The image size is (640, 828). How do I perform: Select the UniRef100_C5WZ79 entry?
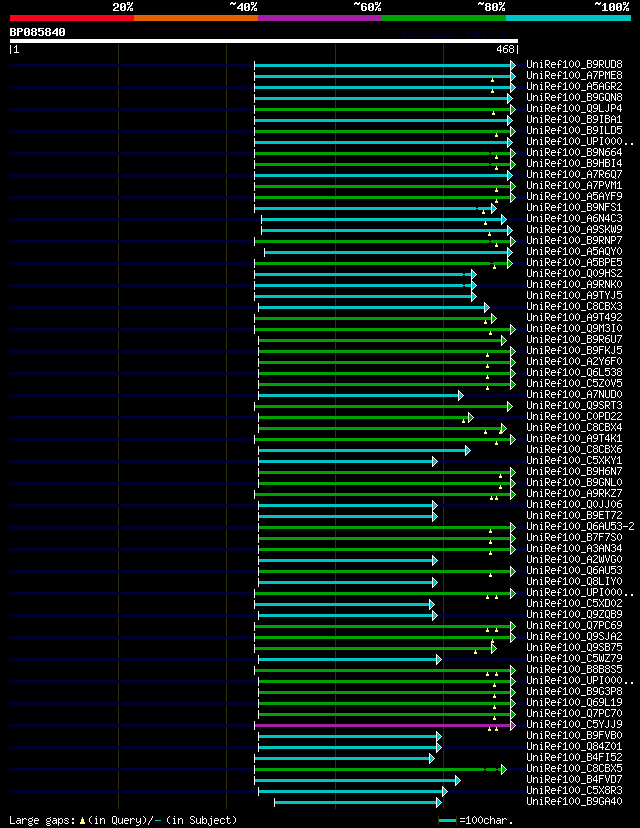click(x=574, y=658)
